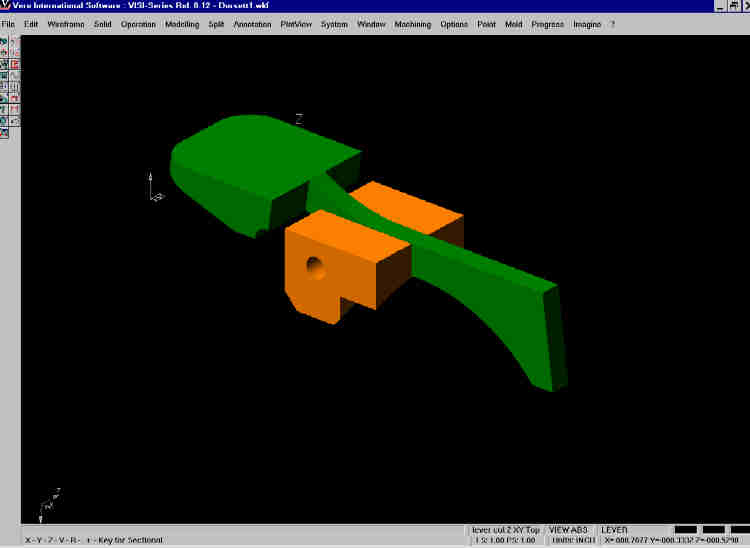Click the workplane origin marker beside lever

[155, 187]
